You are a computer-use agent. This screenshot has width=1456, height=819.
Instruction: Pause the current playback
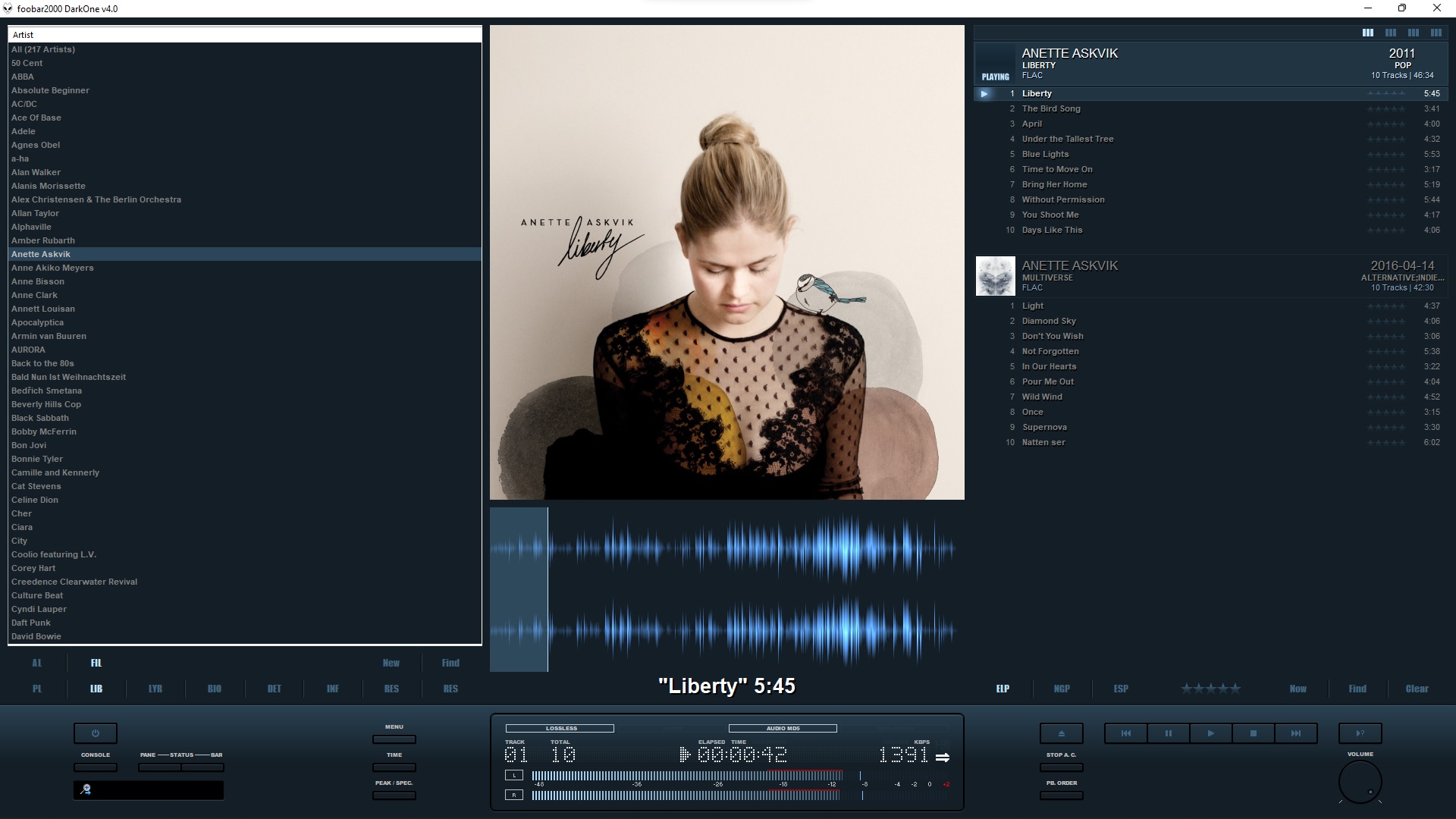pos(1168,733)
